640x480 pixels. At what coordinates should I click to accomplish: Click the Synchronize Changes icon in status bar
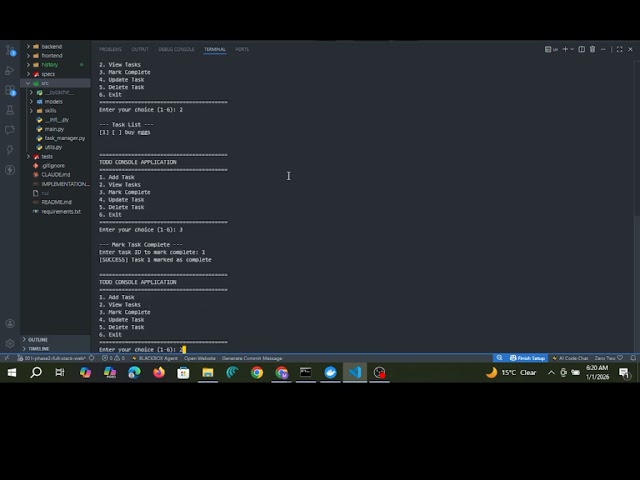click(x=91, y=358)
